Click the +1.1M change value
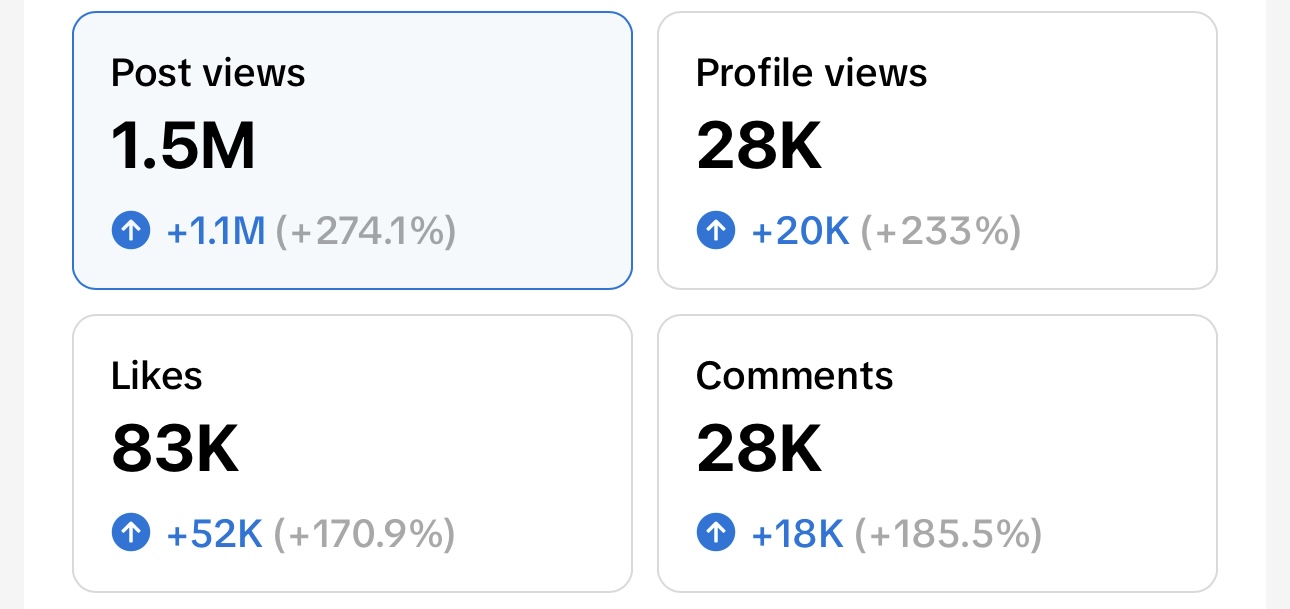 pyautogui.click(x=216, y=232)
